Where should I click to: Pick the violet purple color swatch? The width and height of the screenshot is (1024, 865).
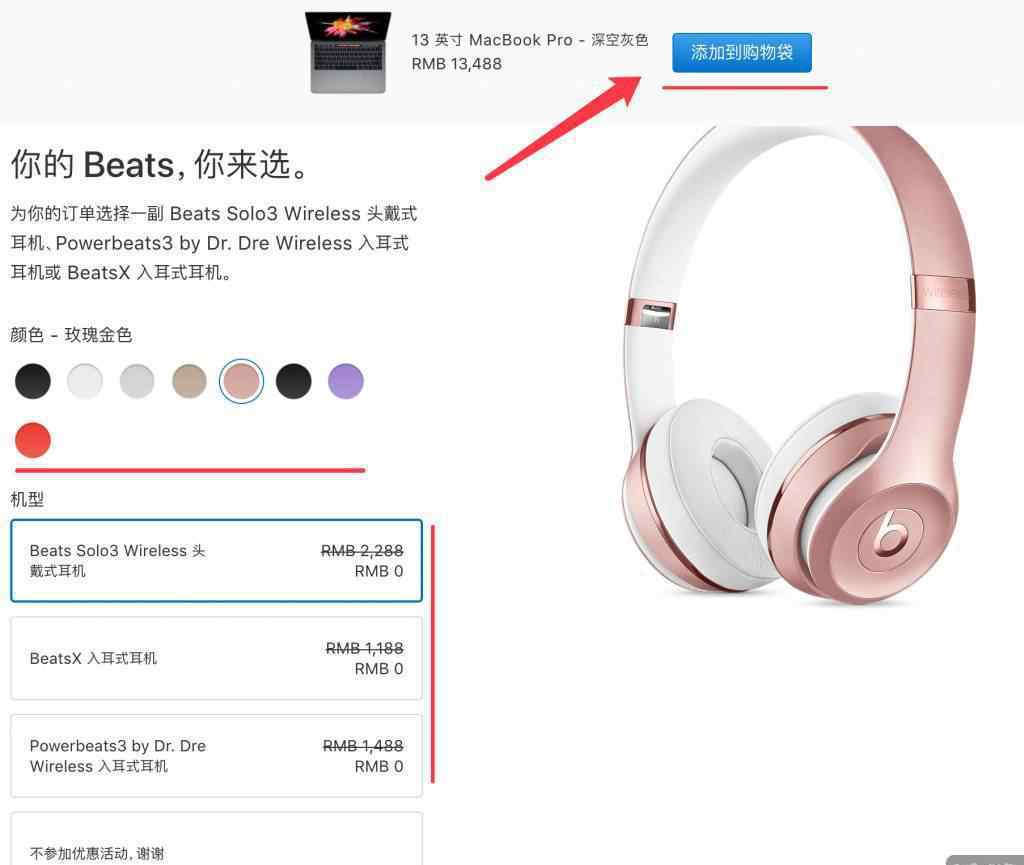(346, 381)
